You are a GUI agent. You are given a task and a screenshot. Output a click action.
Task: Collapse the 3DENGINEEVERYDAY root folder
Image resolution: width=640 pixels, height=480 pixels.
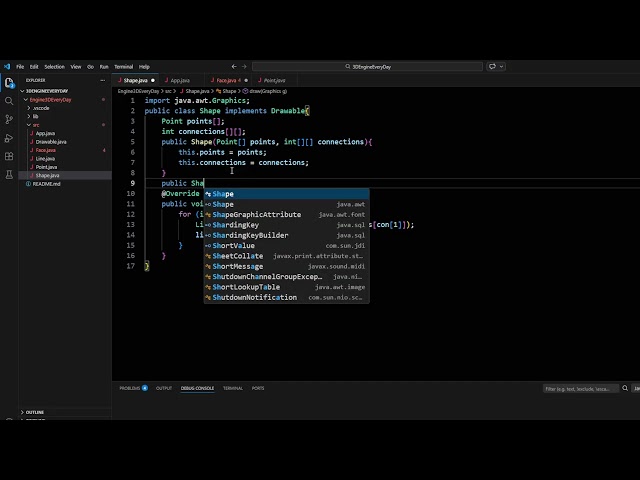[45, 91]
